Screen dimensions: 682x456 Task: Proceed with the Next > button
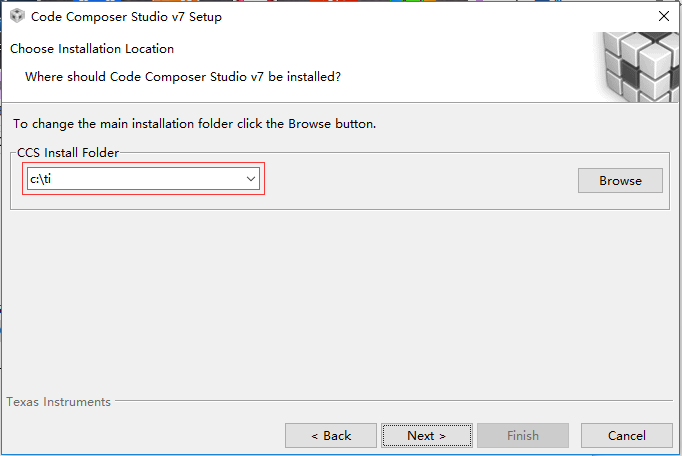tap(427, 436)
